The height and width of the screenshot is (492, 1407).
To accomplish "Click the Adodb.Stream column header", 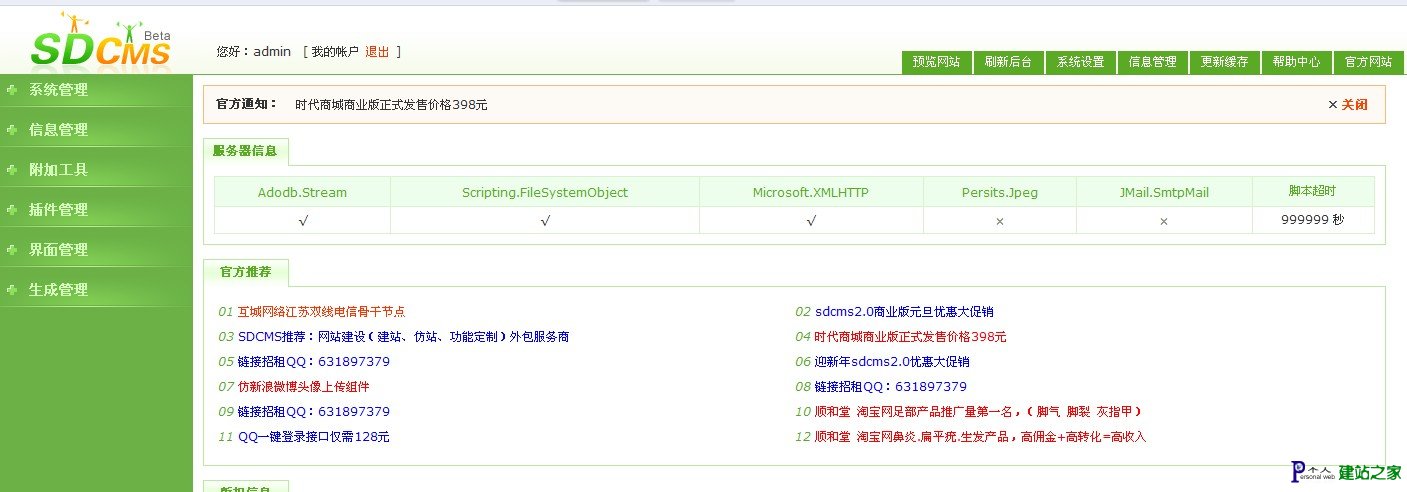I will pyautogui.click(x=302, y=192).
